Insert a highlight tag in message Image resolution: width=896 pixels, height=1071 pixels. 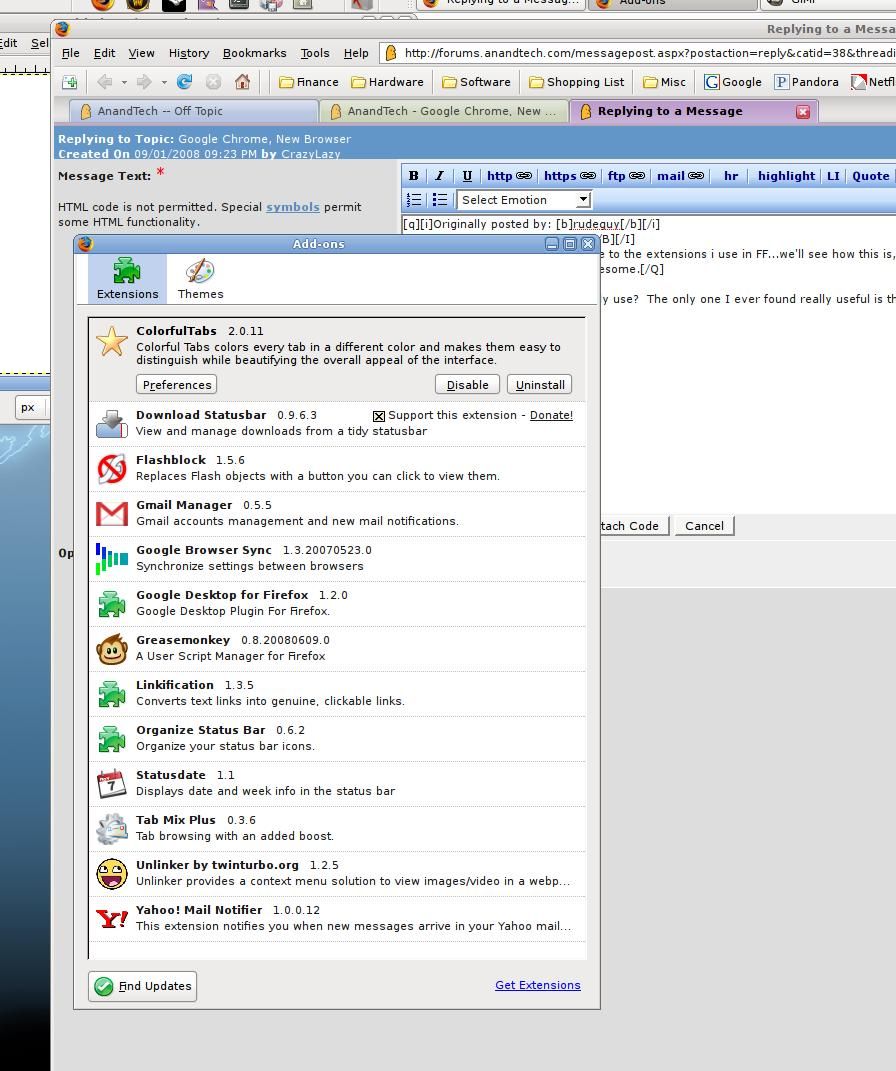click(786, 176)
